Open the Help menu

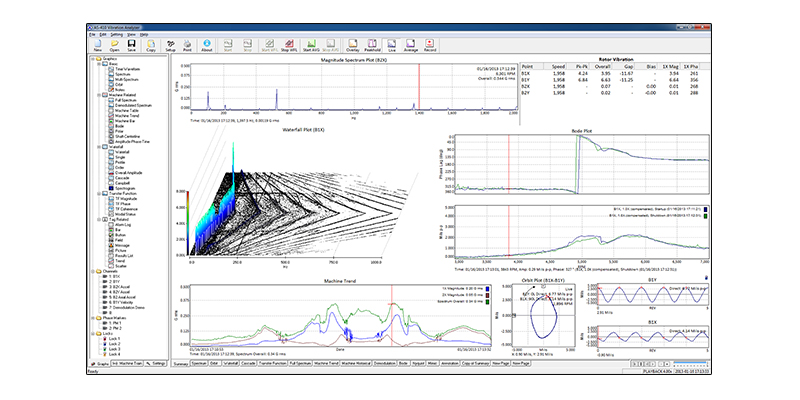pyautogui.click(x=144, y=34)
